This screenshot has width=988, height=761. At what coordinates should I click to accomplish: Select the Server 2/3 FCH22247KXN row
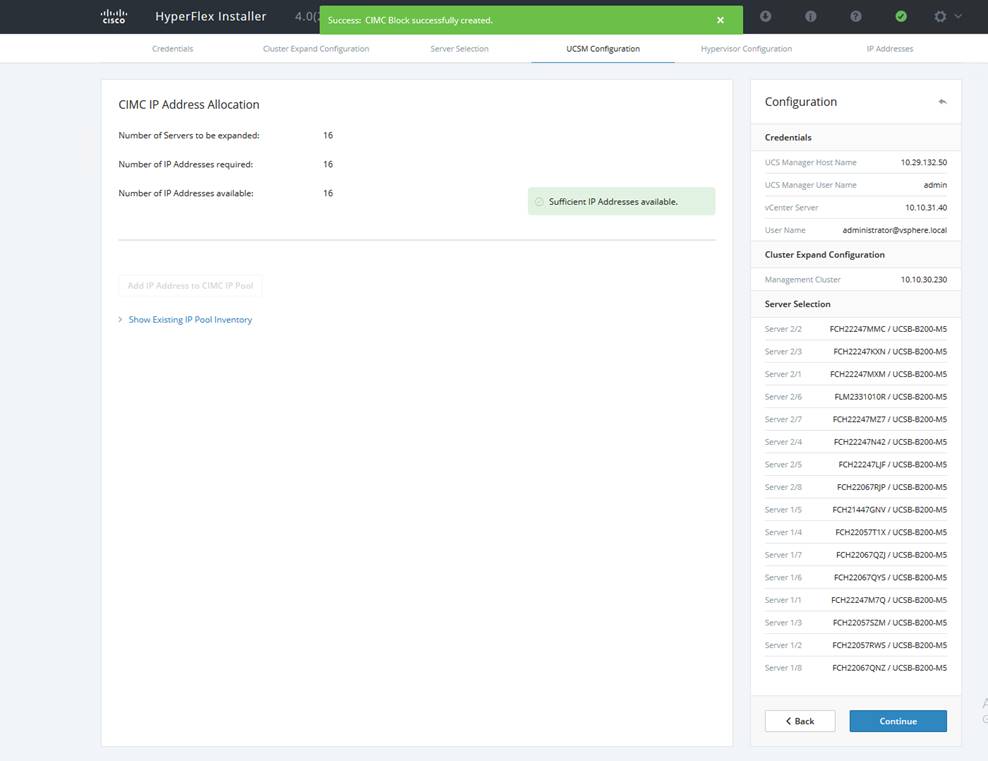[x=856, y=352]
